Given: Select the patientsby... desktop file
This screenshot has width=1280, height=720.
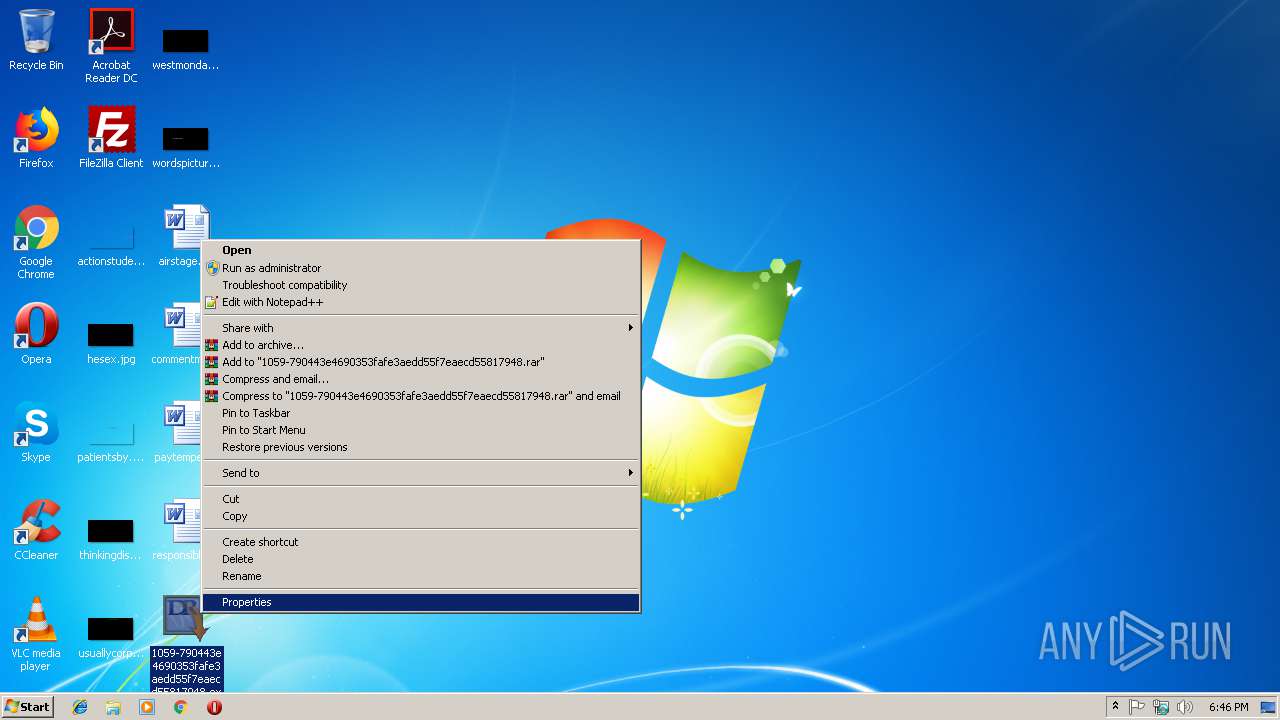Looking at the screenshot, I should pos(111,440).
